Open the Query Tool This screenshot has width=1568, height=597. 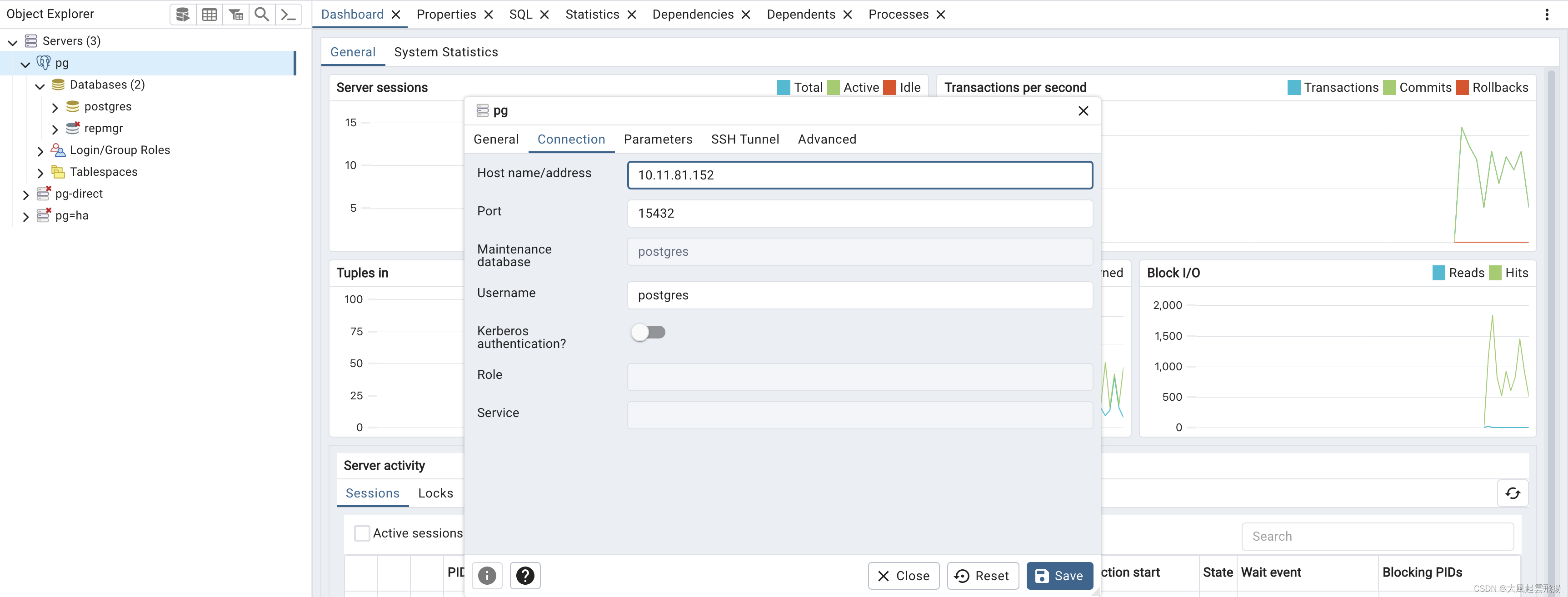point(183,14)
